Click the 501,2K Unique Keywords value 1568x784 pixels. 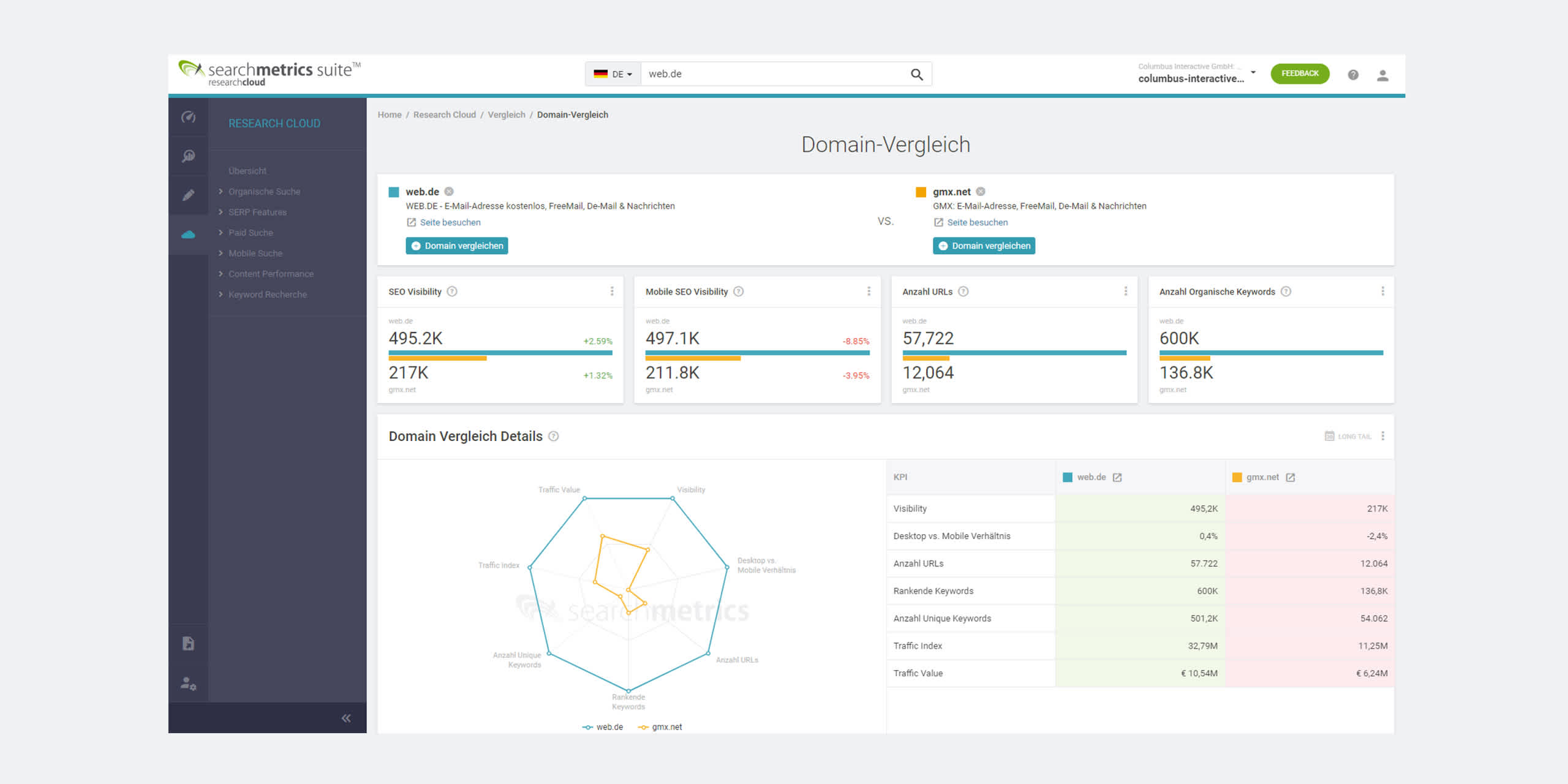pyautogui.click(x=1204, y=619)
